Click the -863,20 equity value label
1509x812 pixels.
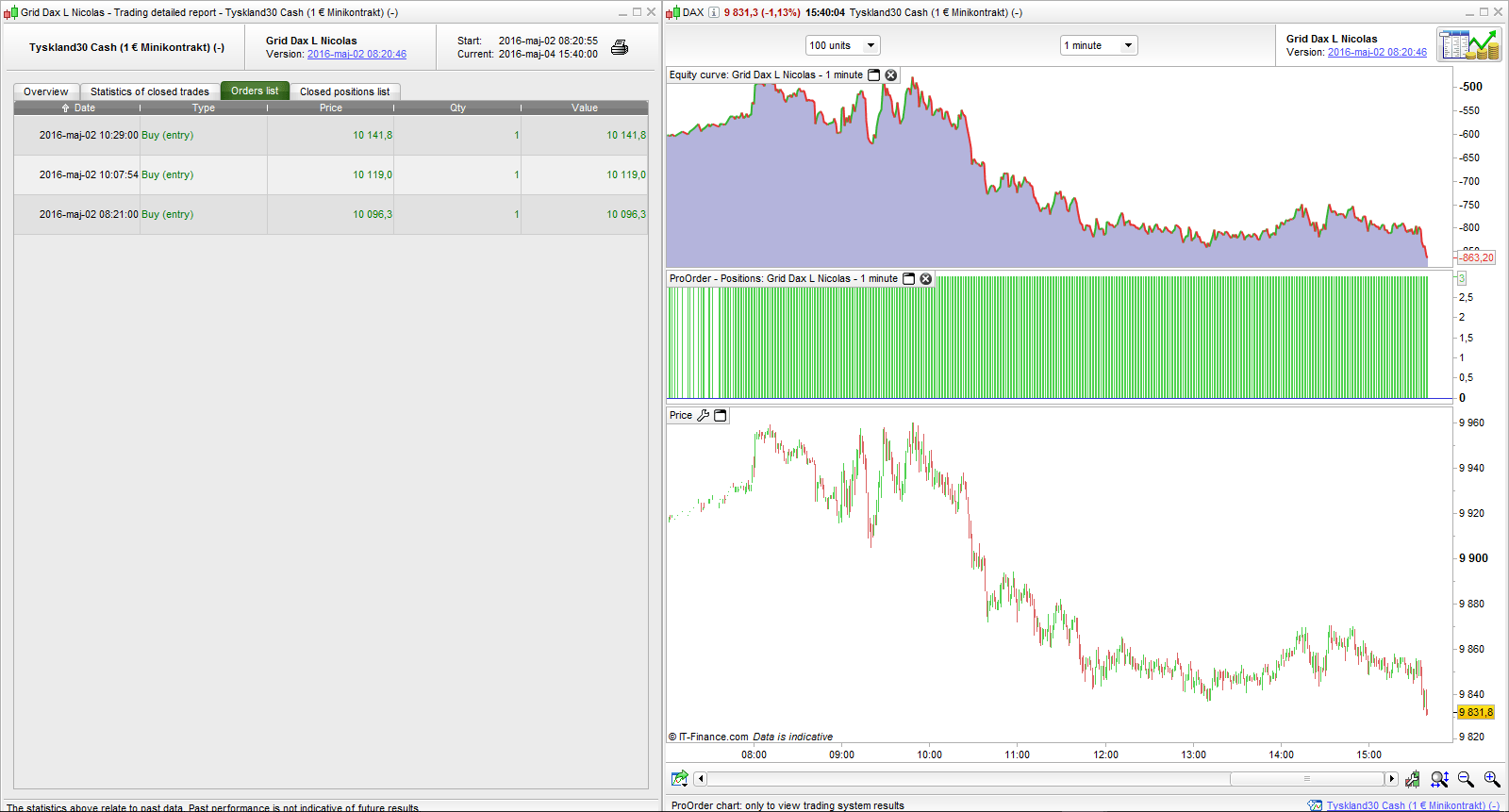1477,257
